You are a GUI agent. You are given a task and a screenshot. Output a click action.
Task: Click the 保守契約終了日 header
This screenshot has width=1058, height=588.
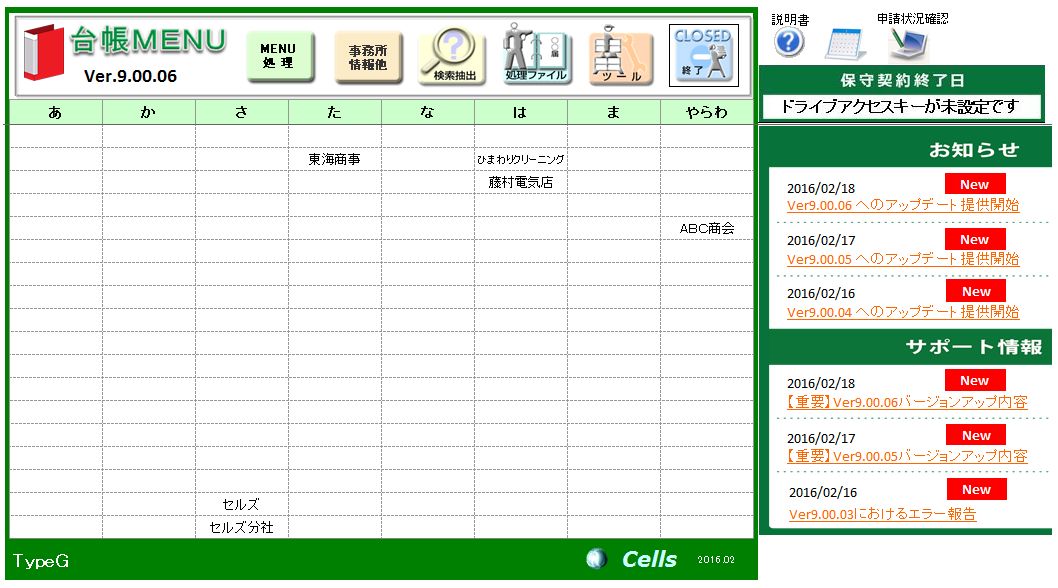tap(902, 80)
